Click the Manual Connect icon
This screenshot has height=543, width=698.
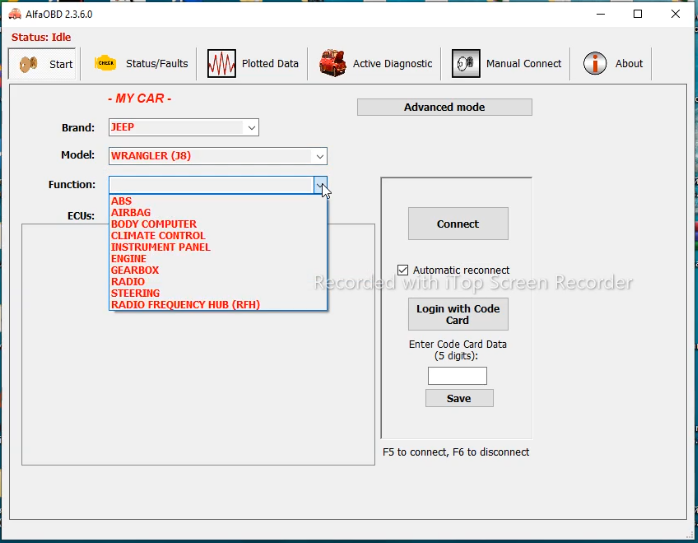[466, 64]
